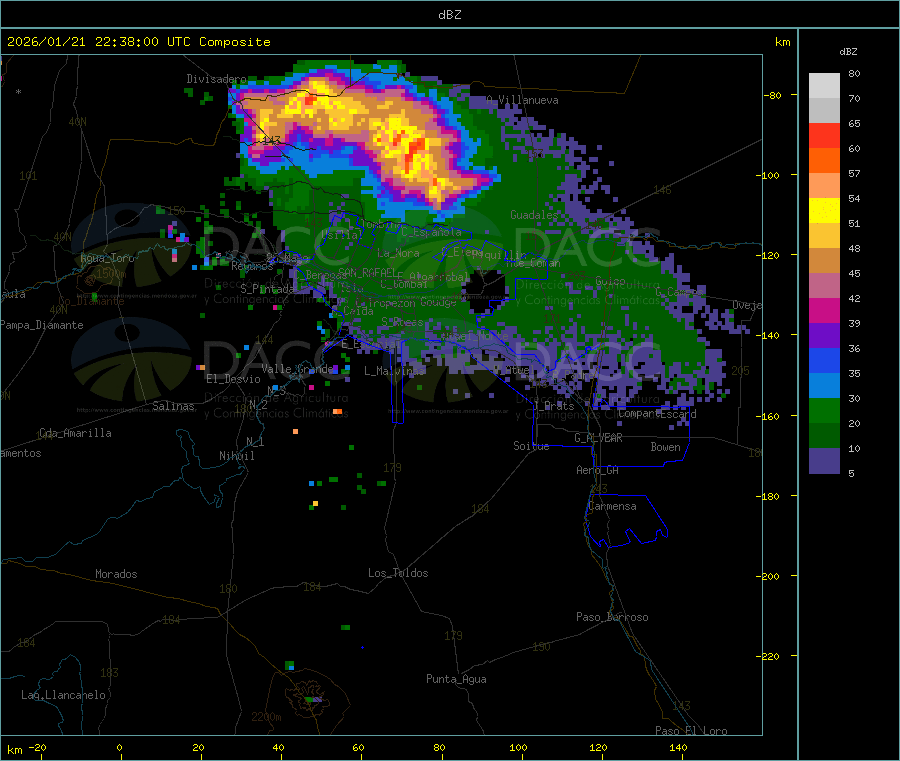Select the bright yellow 51-54 dBZ swatch

[824, 210]
